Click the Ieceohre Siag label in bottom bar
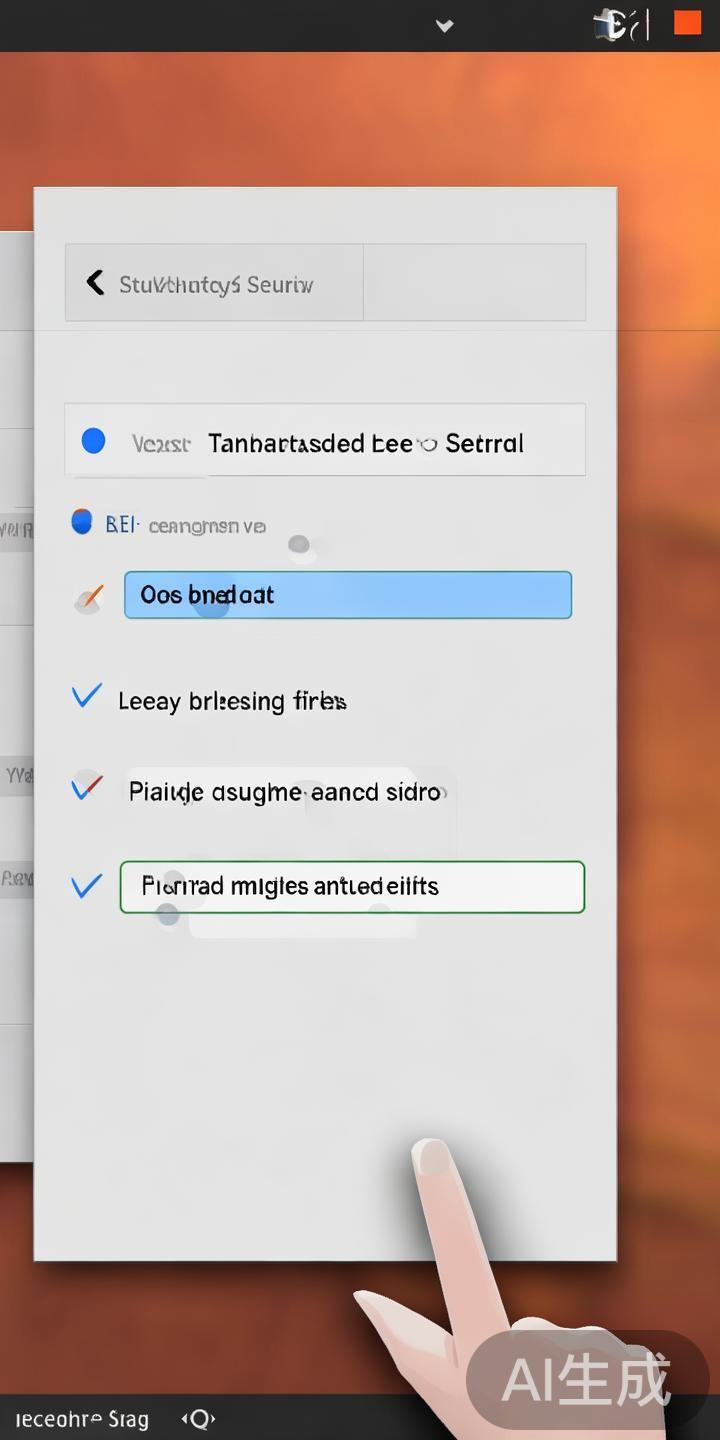720x1440 pixels. [x=82, y=1419]
